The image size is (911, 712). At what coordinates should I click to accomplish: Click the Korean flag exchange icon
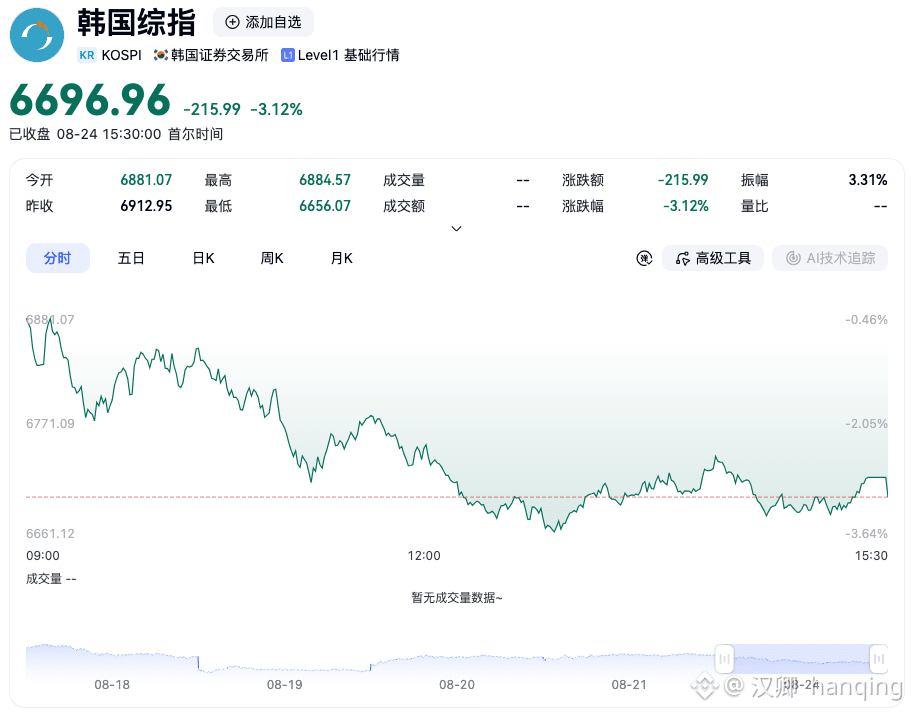160,55
